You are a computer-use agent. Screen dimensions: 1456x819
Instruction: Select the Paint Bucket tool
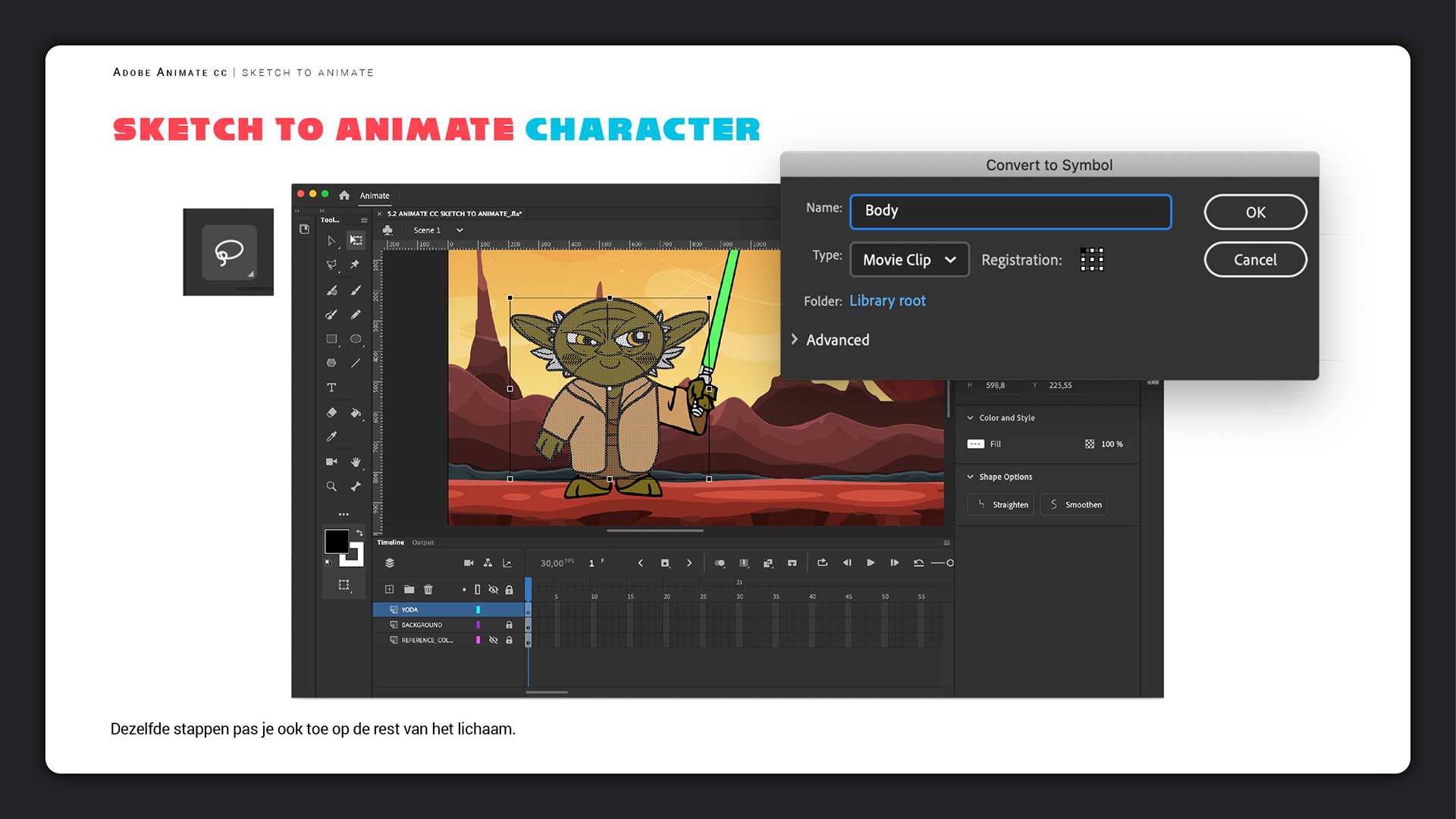(x=356, y=413)
